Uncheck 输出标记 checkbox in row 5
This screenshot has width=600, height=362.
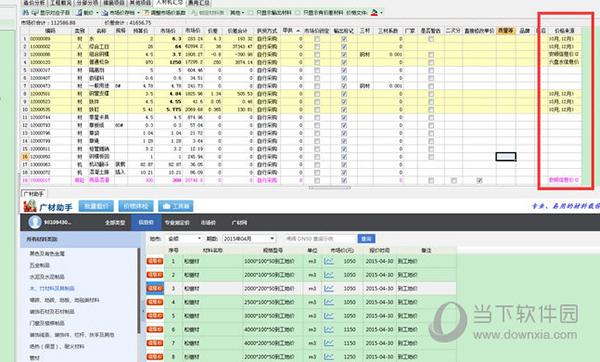[344, 70]
